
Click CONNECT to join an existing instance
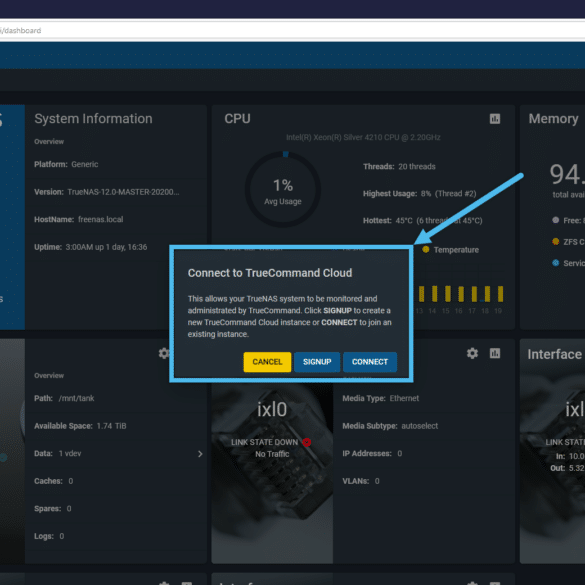click(370, 362)
